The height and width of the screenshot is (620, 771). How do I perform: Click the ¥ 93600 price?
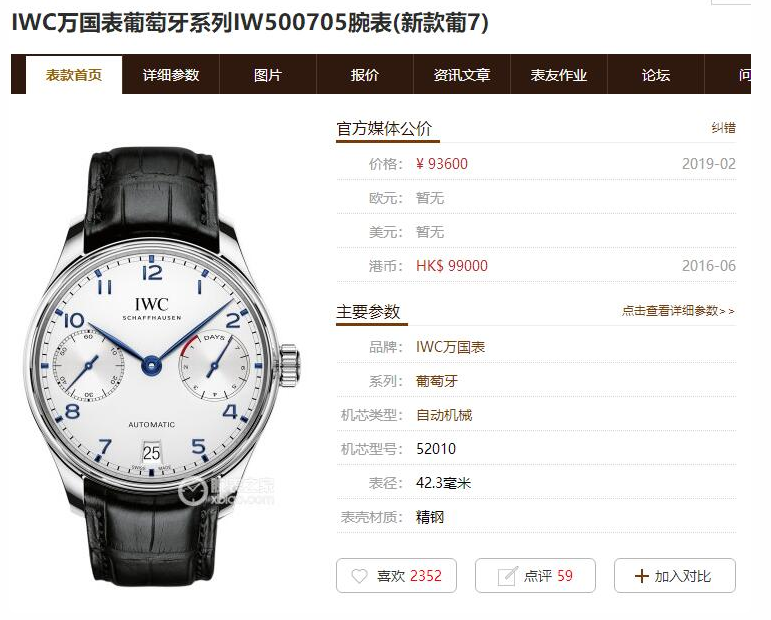click(x=442, y=164)
